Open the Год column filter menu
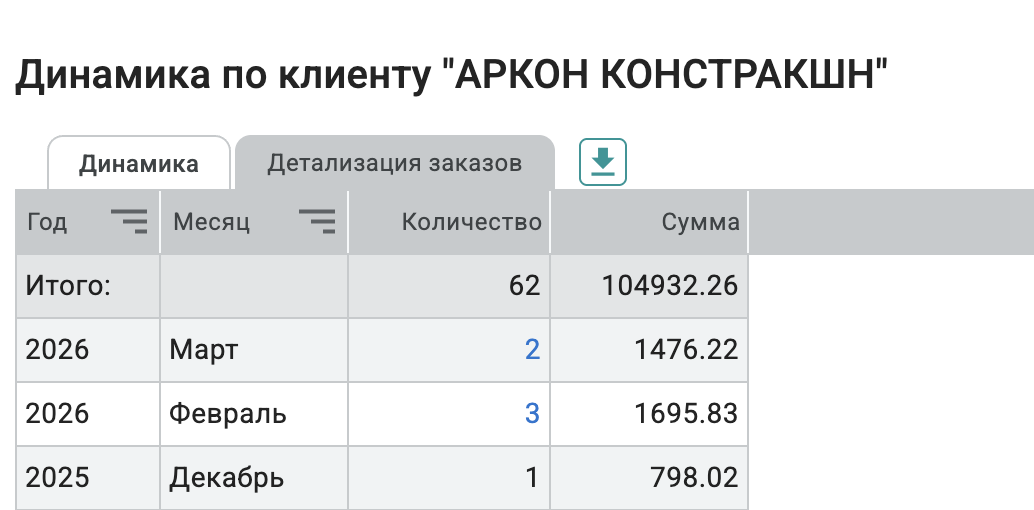The height and width of the screenshot is (510, 1034). [x=128, y=222]
